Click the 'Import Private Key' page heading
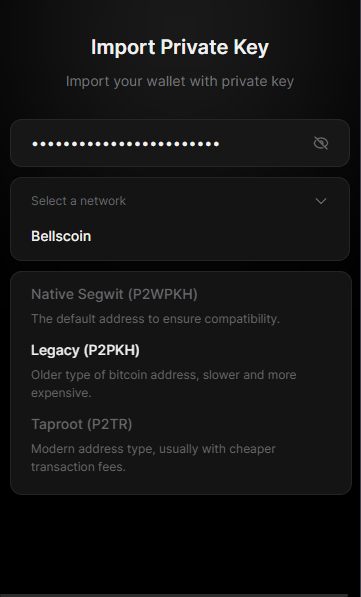This screenshot has width=361, height=597. coord(180,47)
